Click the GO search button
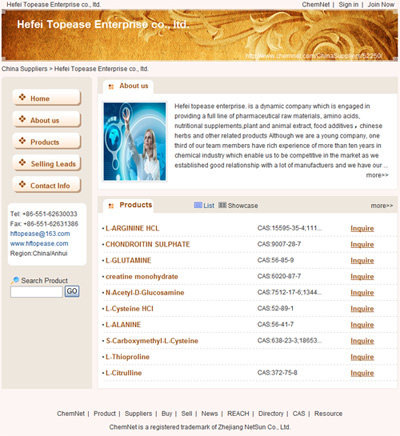Image resolution: width=400 pixels, height=436 pixels. click(x=72, y=291)
